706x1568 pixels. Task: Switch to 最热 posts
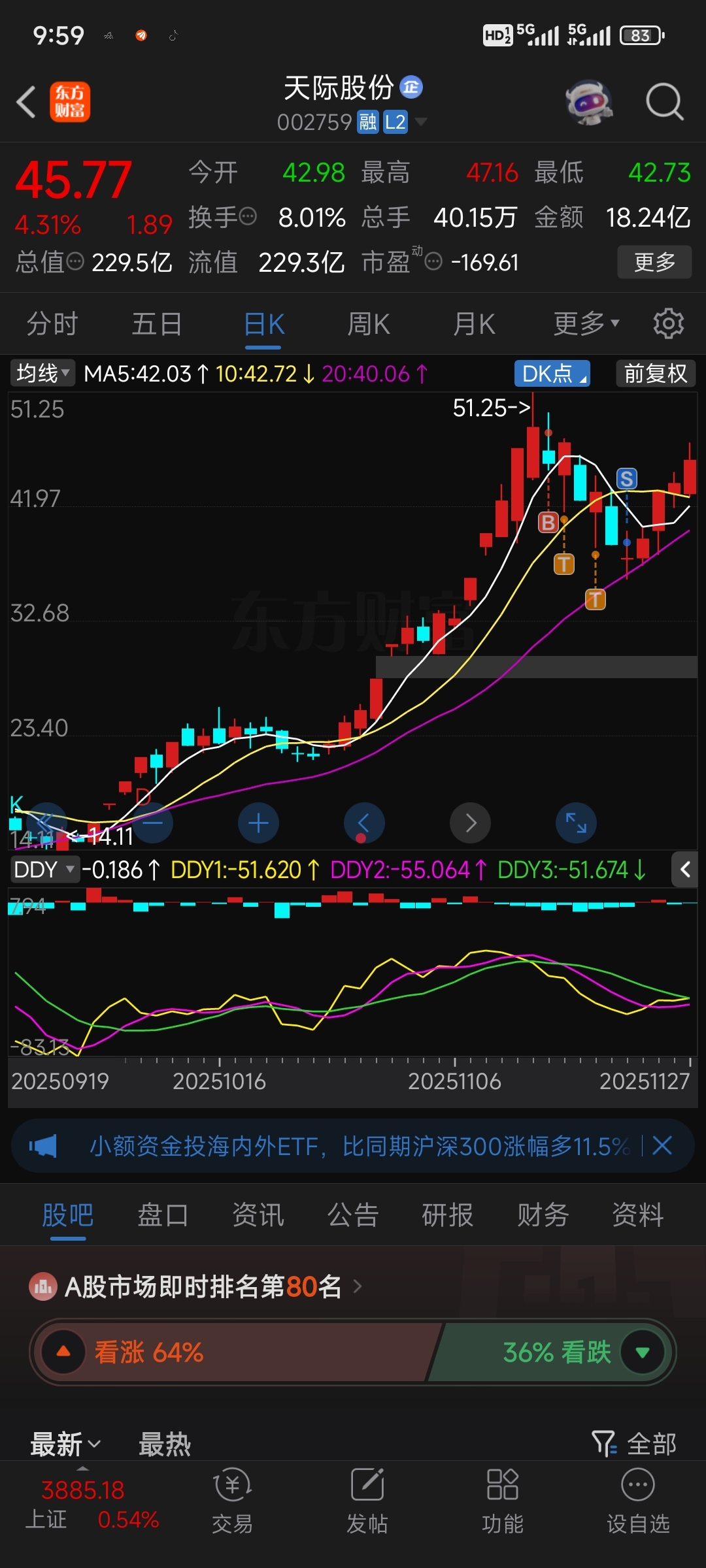[165, 1443]
